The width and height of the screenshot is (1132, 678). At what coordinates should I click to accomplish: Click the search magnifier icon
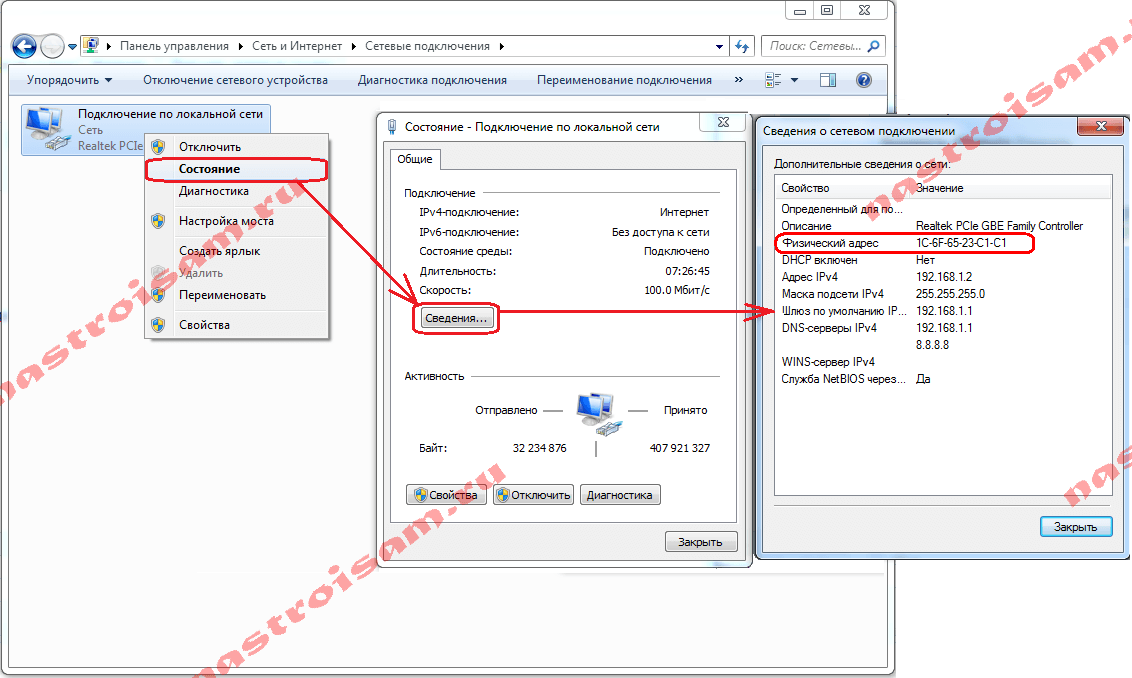click(x=873, y=46)
